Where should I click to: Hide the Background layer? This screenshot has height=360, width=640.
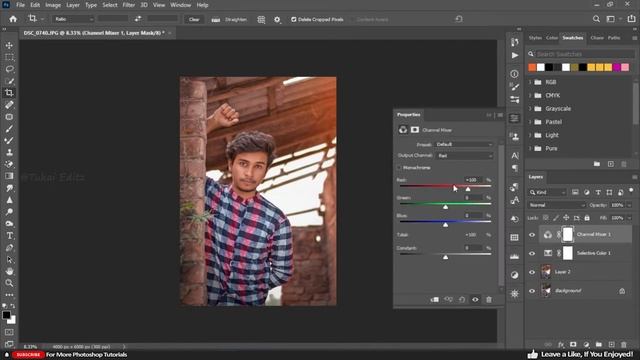532,291
